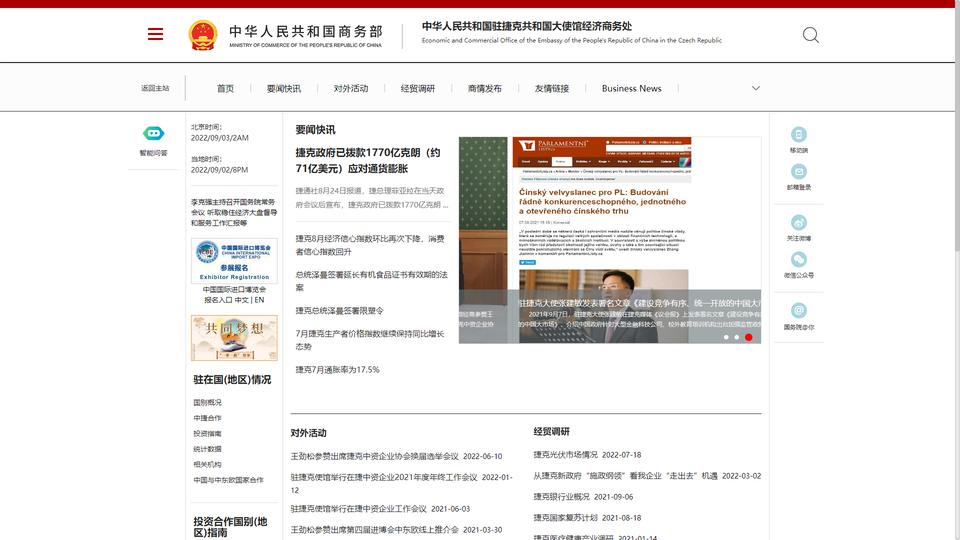Screen dimensions: 960x540
Task: Click the 北京时间 2022/09/03/2AM text
Action: (220, 132)
